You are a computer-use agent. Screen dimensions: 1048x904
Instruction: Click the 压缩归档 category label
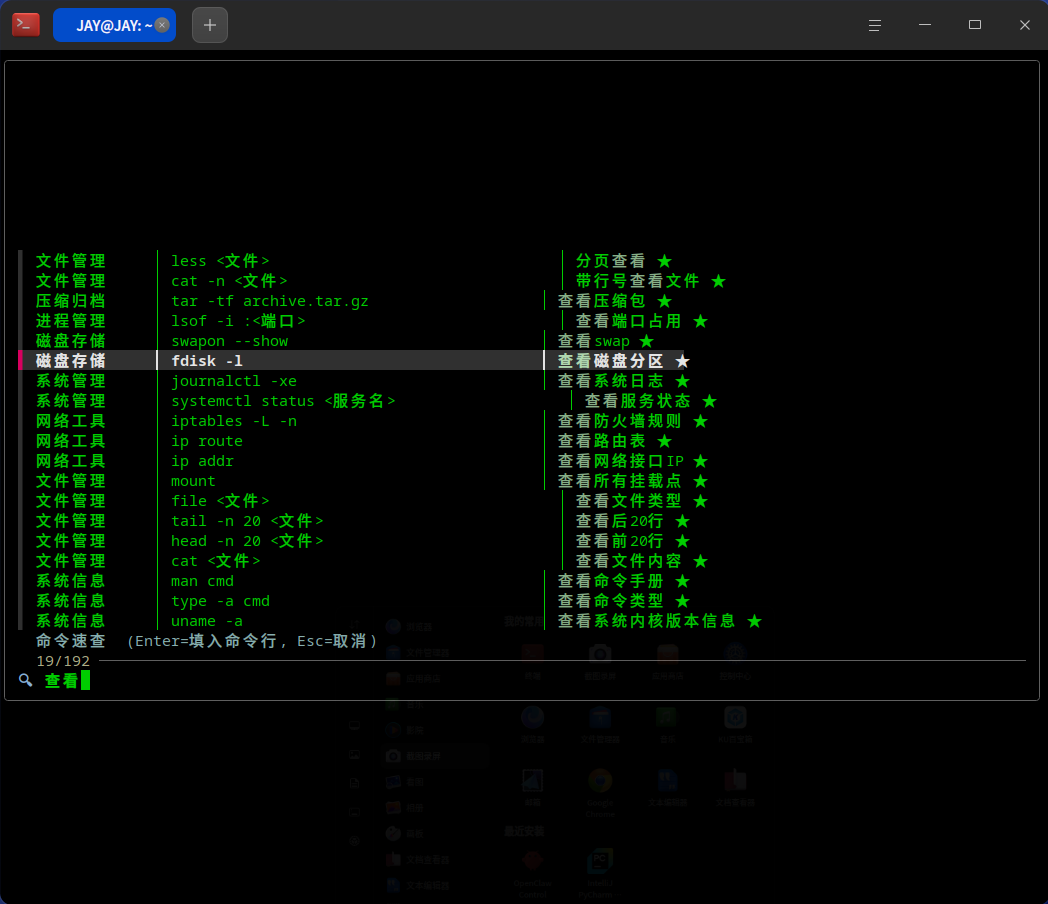(x=70, y=301)
